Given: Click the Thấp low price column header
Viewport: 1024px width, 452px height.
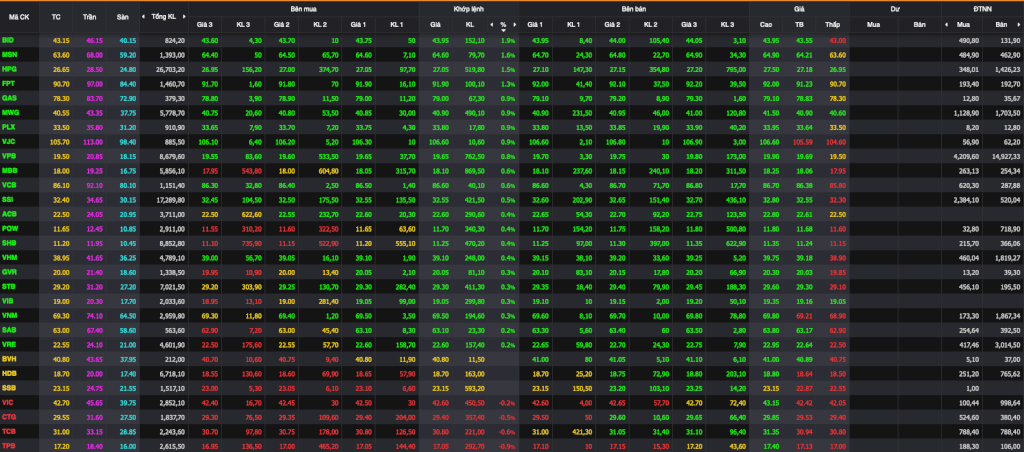Looking at the screenshot, I should 832,25.
